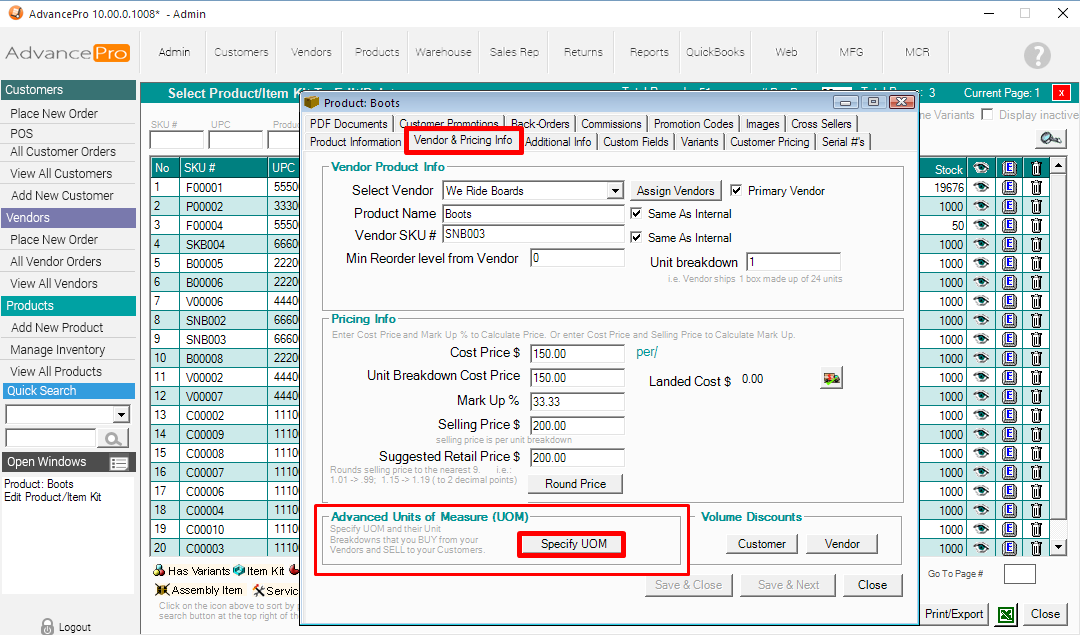1080x635 pixels.
Task: Delete the product in row 1 via trash icon
Action: 1036,187
